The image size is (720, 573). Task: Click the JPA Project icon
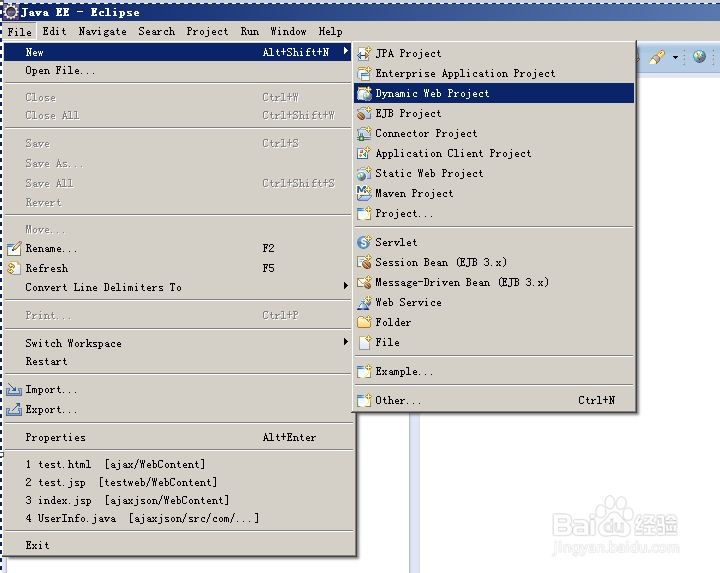[x=364, y=53]
